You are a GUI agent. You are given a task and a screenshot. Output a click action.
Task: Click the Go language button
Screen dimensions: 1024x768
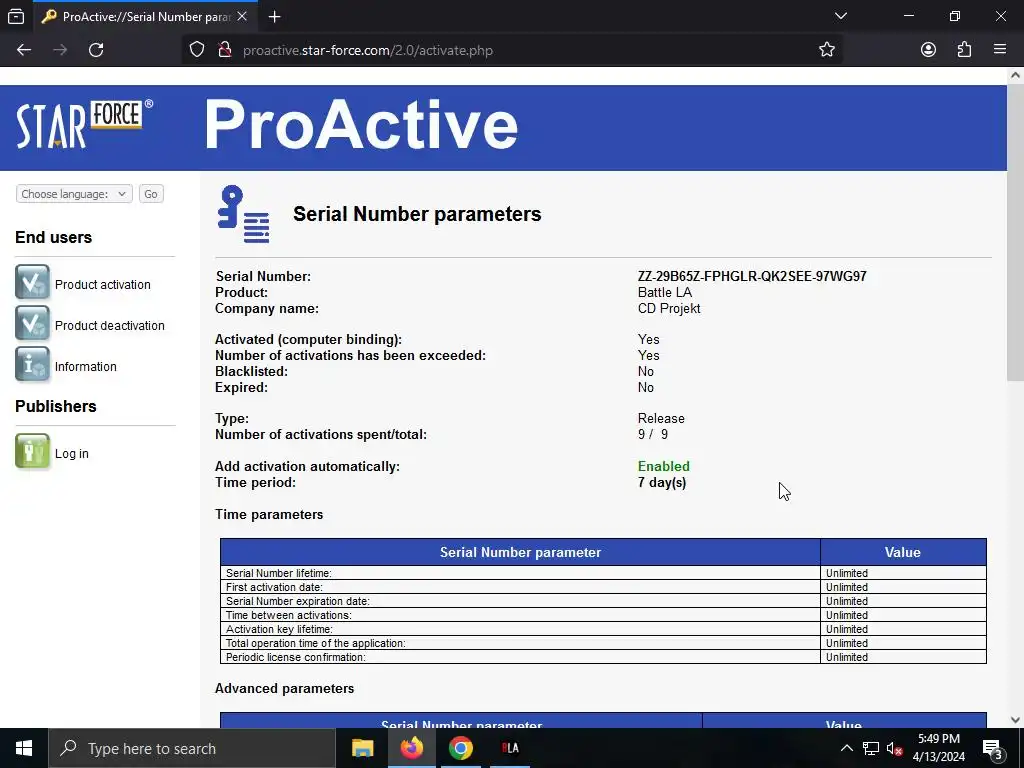[151, 194]
